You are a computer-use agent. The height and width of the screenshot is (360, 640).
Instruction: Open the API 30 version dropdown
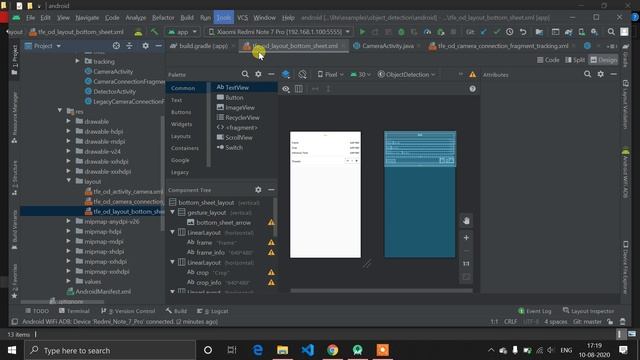[x=360, y=74]
